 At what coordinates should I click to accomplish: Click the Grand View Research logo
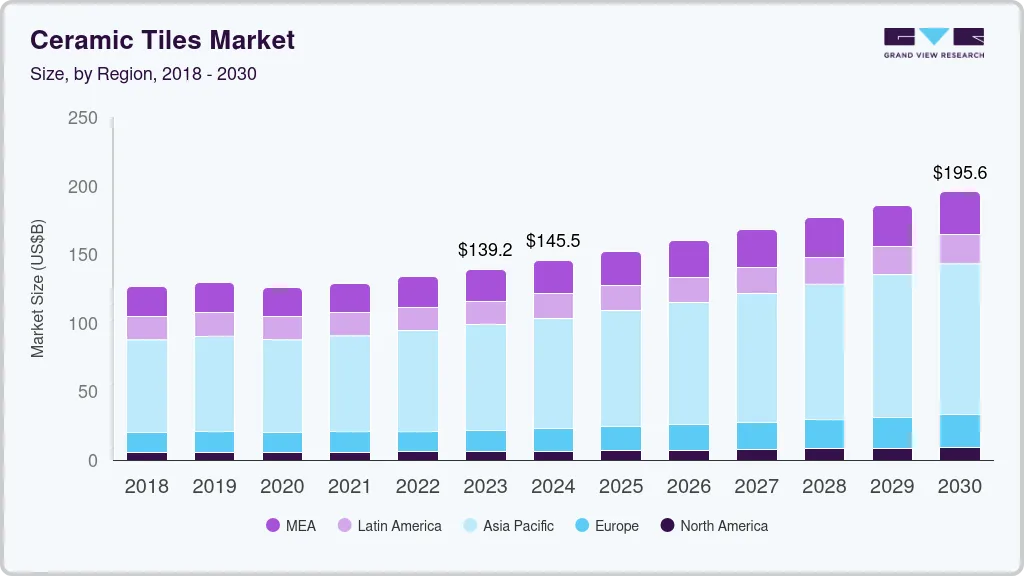(x=933, y=43)
